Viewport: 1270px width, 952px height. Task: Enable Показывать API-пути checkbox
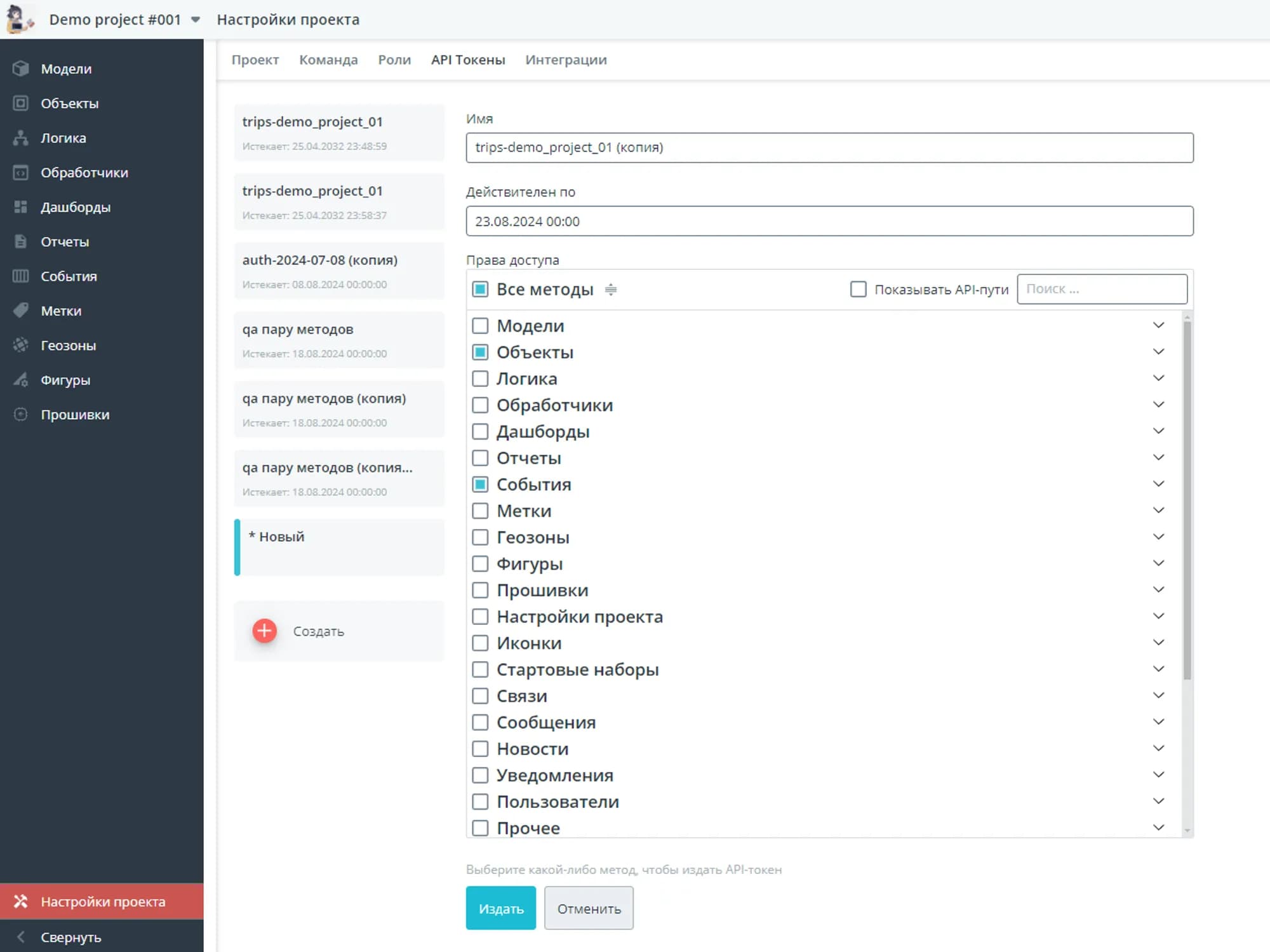[x=858, y=290]
